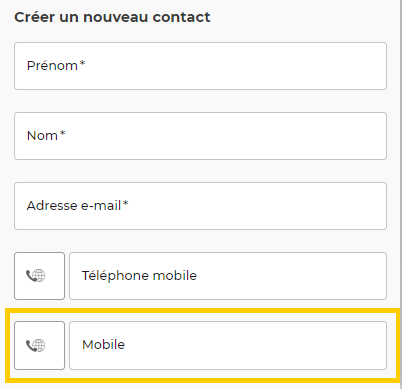Click phone-globe icon in the Mobile row
The width and height of the screenshot is (402, 389).
tap(35, 345)
